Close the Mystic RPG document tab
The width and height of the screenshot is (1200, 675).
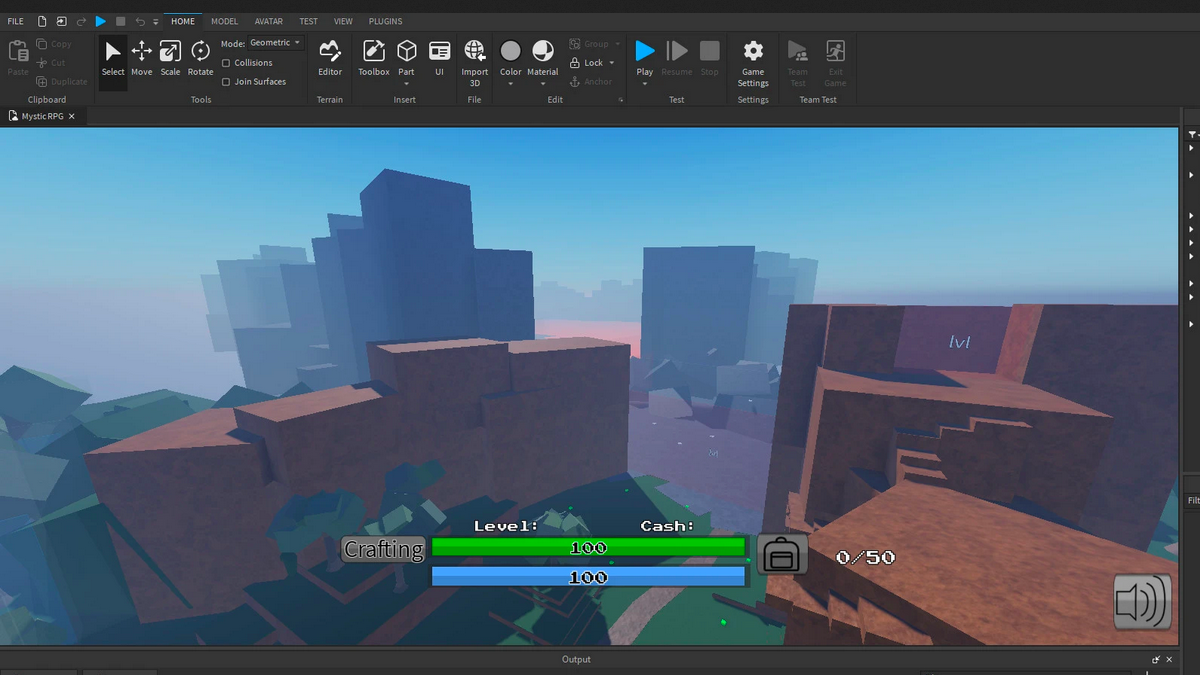click(72, 117)
